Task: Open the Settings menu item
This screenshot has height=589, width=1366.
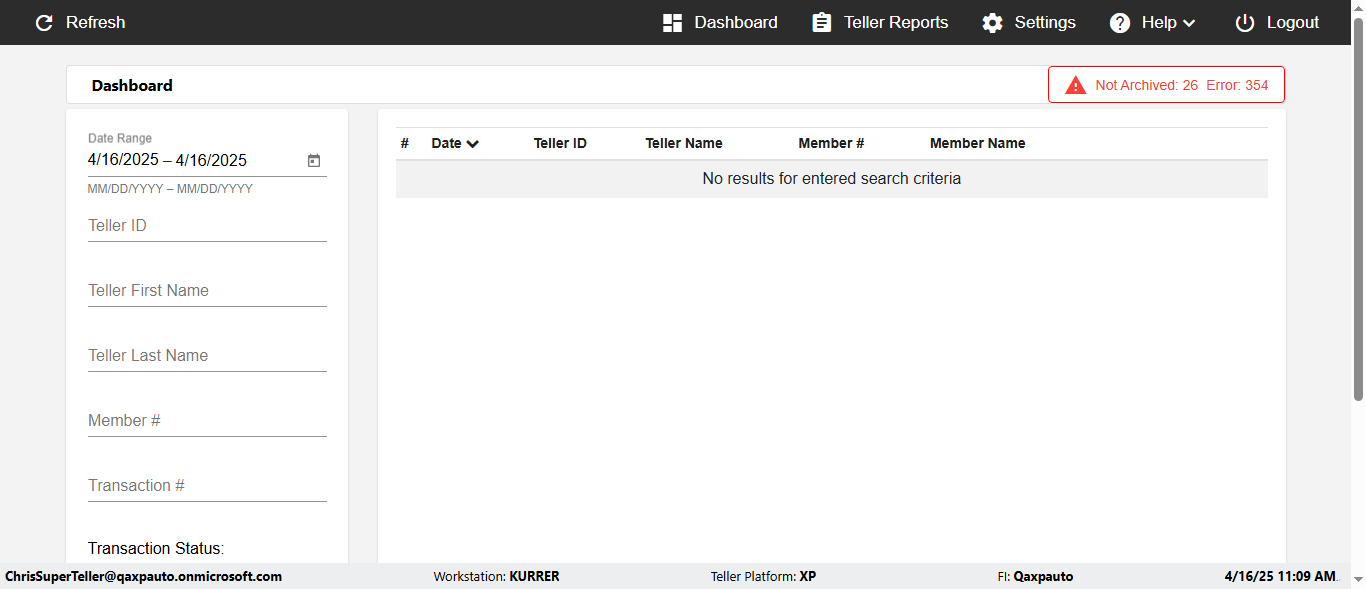Action: click(x=1045, y=22)
